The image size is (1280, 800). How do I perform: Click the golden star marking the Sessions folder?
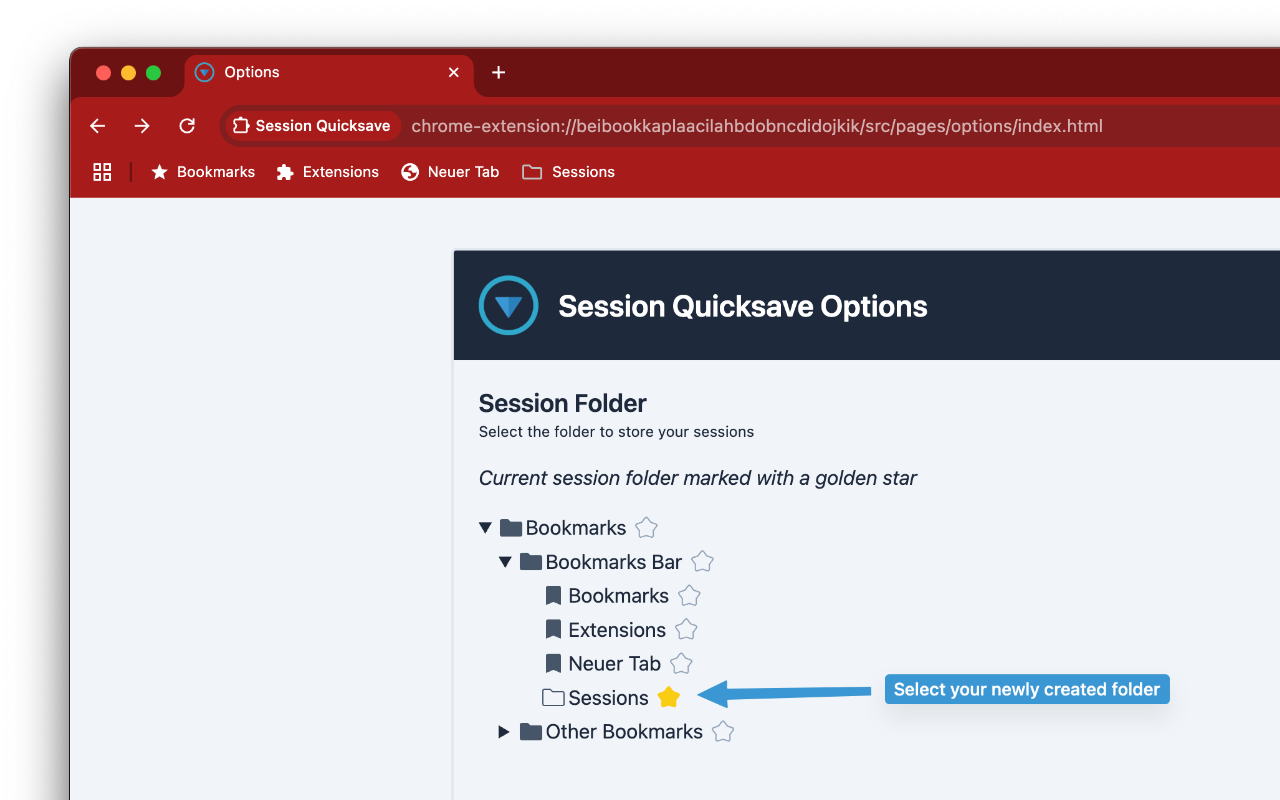pyautogui.click(x=668, y=697)
